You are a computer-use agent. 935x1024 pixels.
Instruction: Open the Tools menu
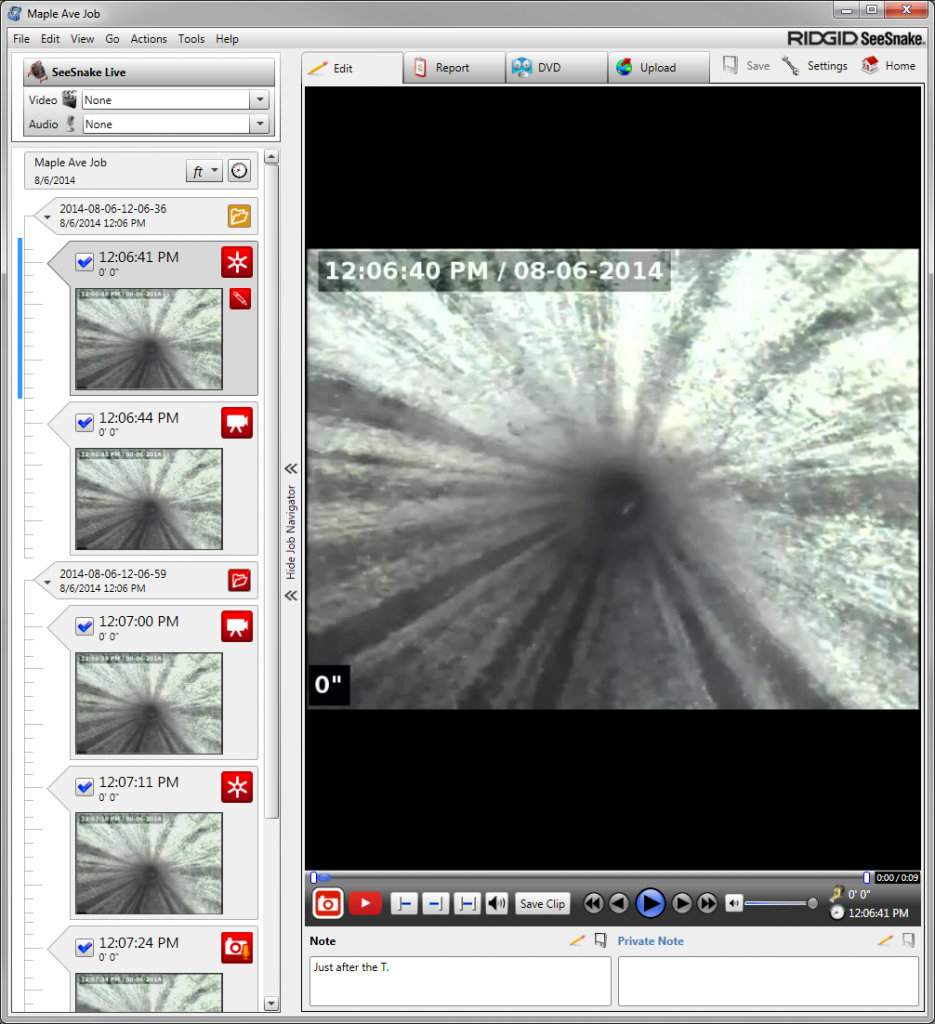point(191,39)
